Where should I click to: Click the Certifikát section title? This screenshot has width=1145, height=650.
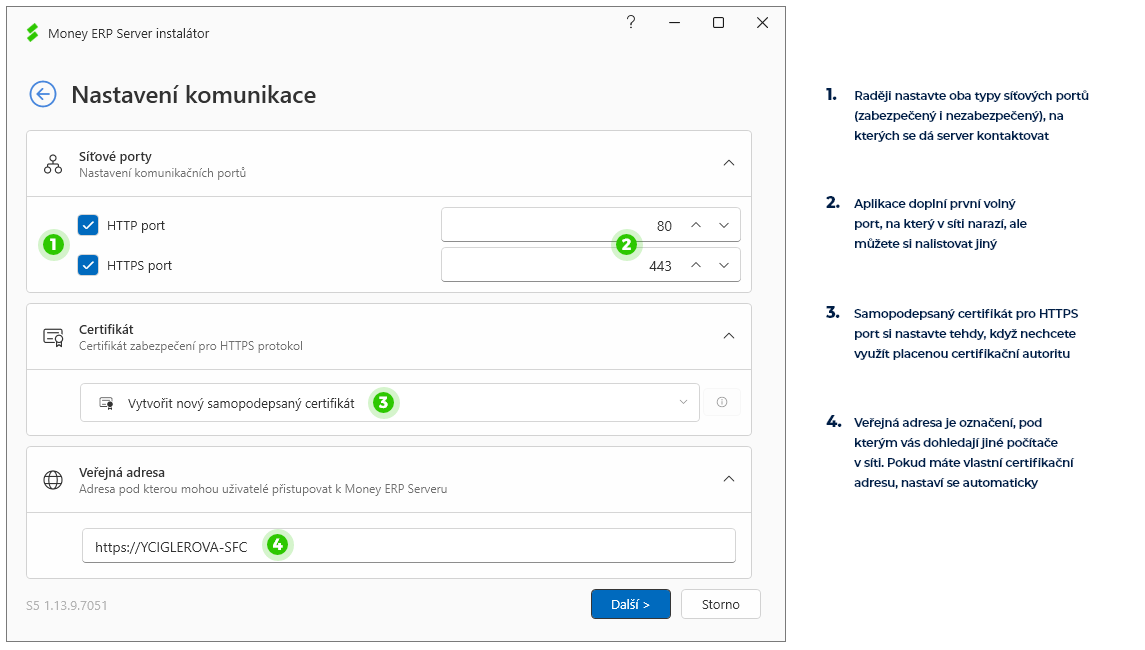[x=107, y=329]
